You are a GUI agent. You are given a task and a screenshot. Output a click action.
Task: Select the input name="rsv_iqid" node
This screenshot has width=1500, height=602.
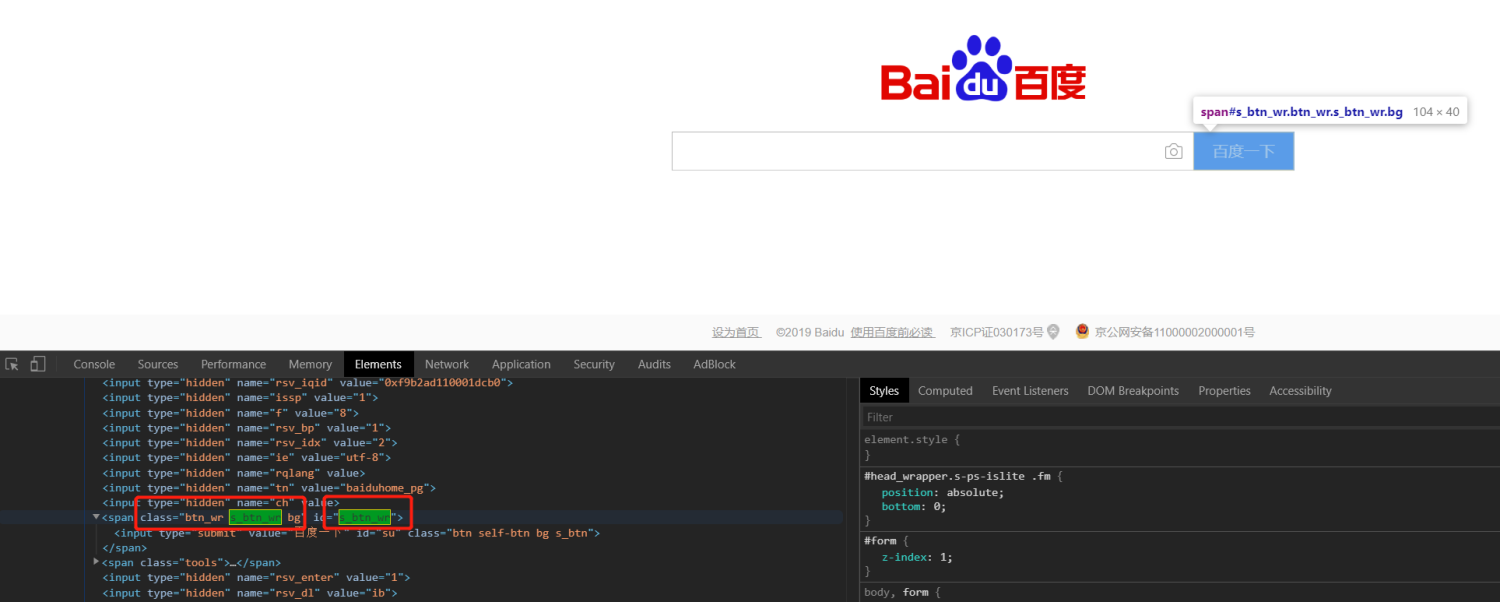coord(308,382)
